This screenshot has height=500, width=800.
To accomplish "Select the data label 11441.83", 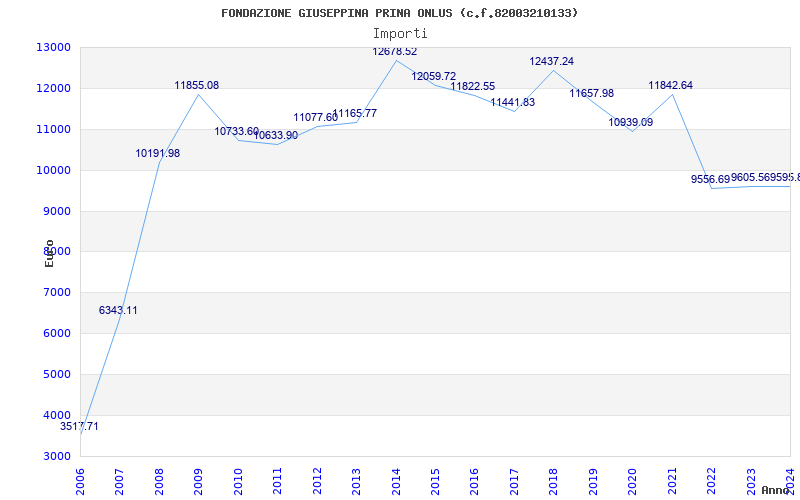I will 512,102.
